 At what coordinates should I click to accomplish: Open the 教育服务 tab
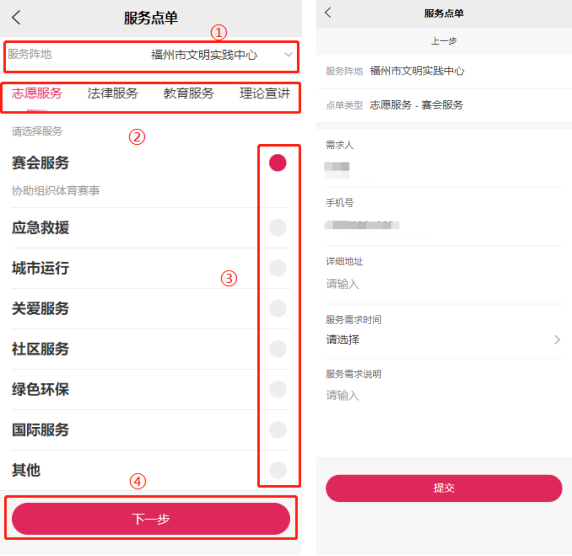click(188, 93)
